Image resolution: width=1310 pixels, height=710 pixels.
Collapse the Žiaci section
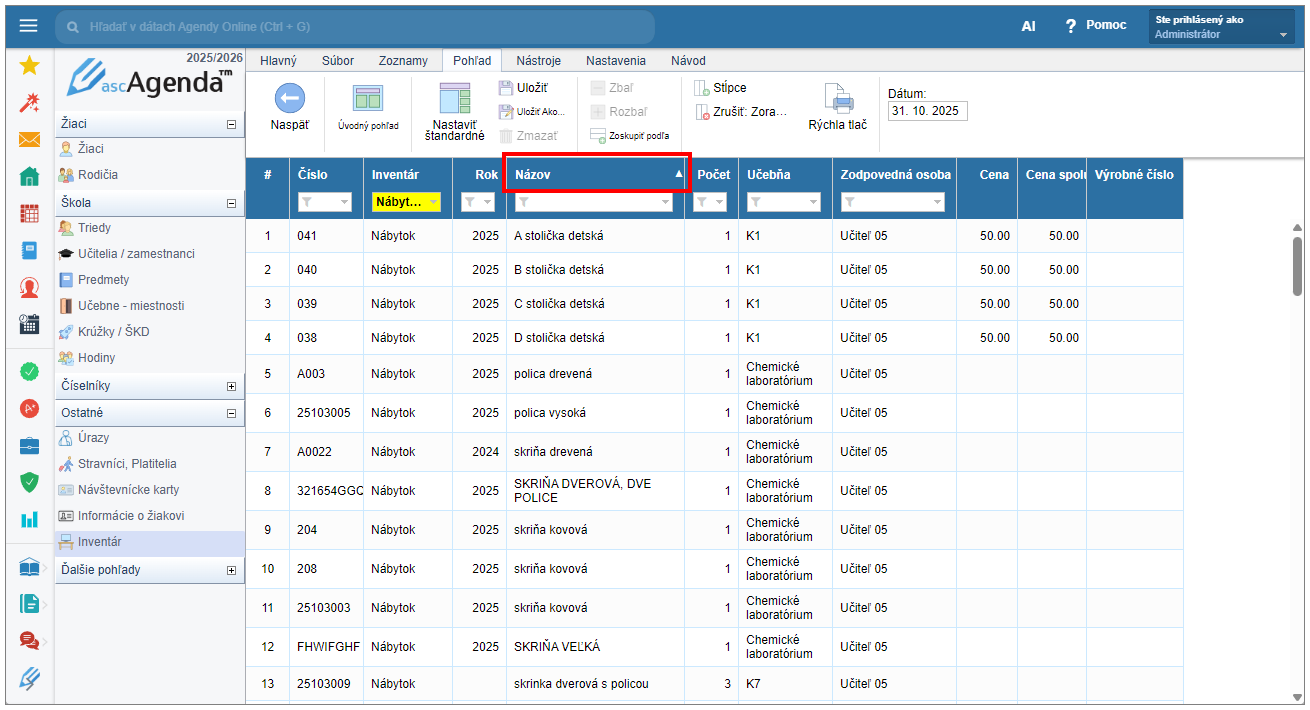pyautogui.click(x=232, y=124)
